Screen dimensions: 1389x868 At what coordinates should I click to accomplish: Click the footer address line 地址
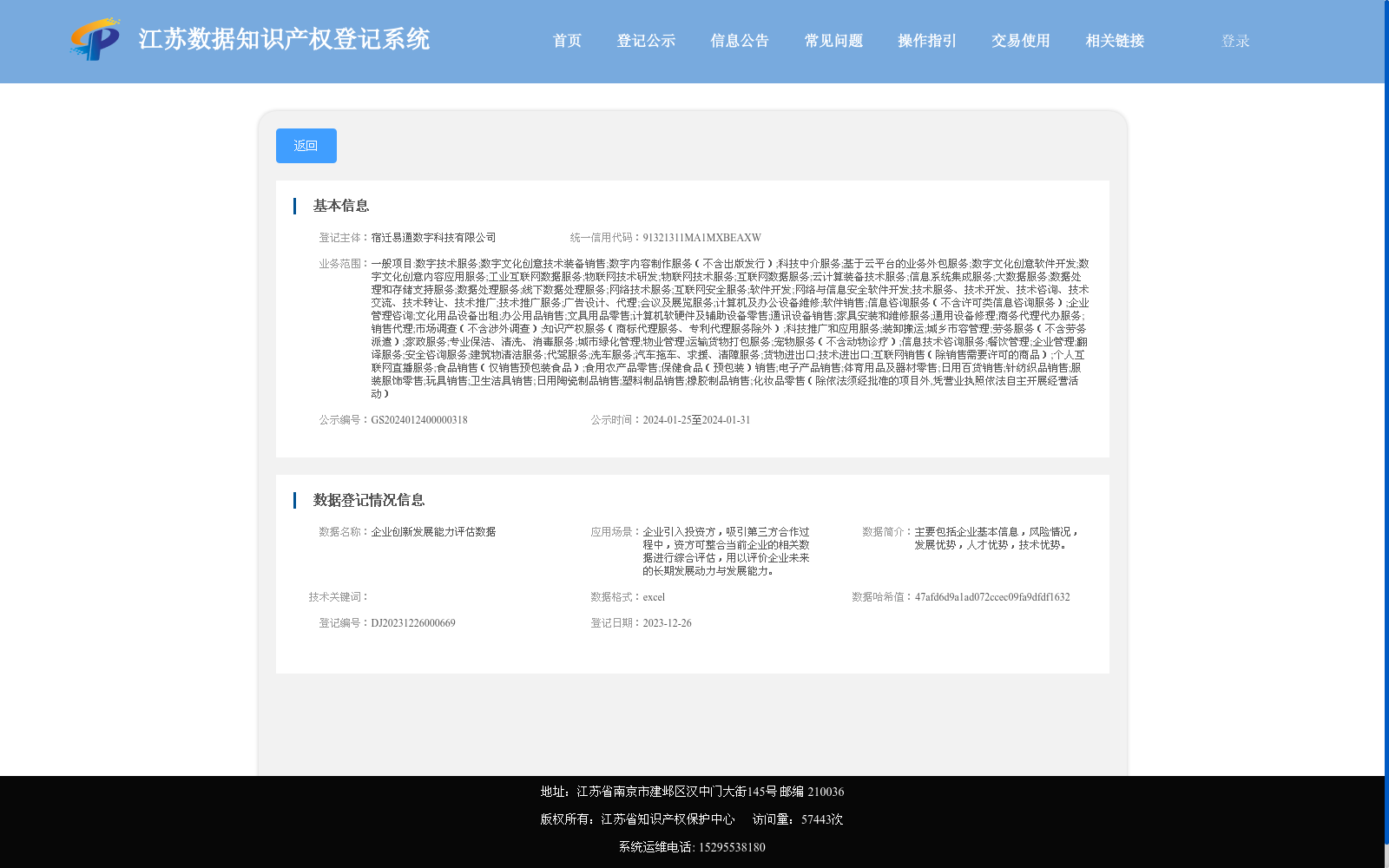coord(692,792)
